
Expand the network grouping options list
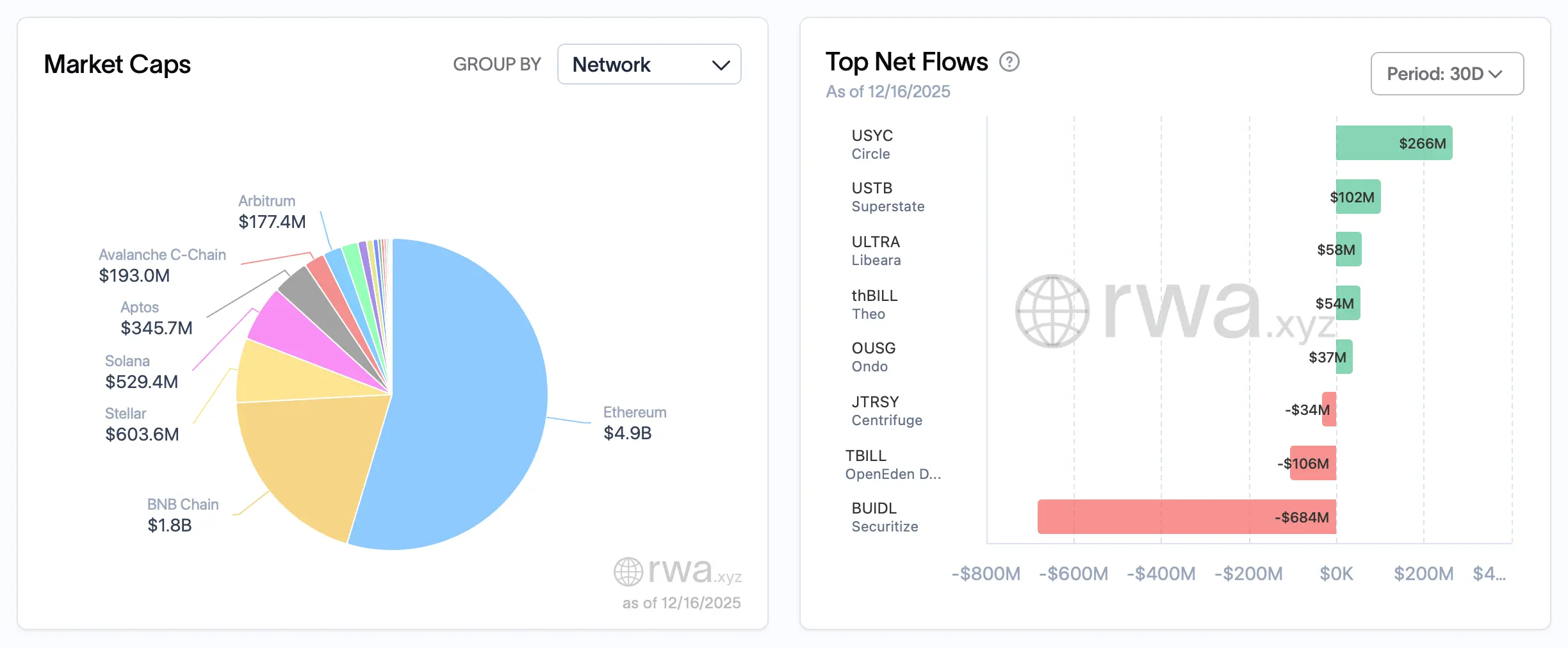click(x=649, y=64)
